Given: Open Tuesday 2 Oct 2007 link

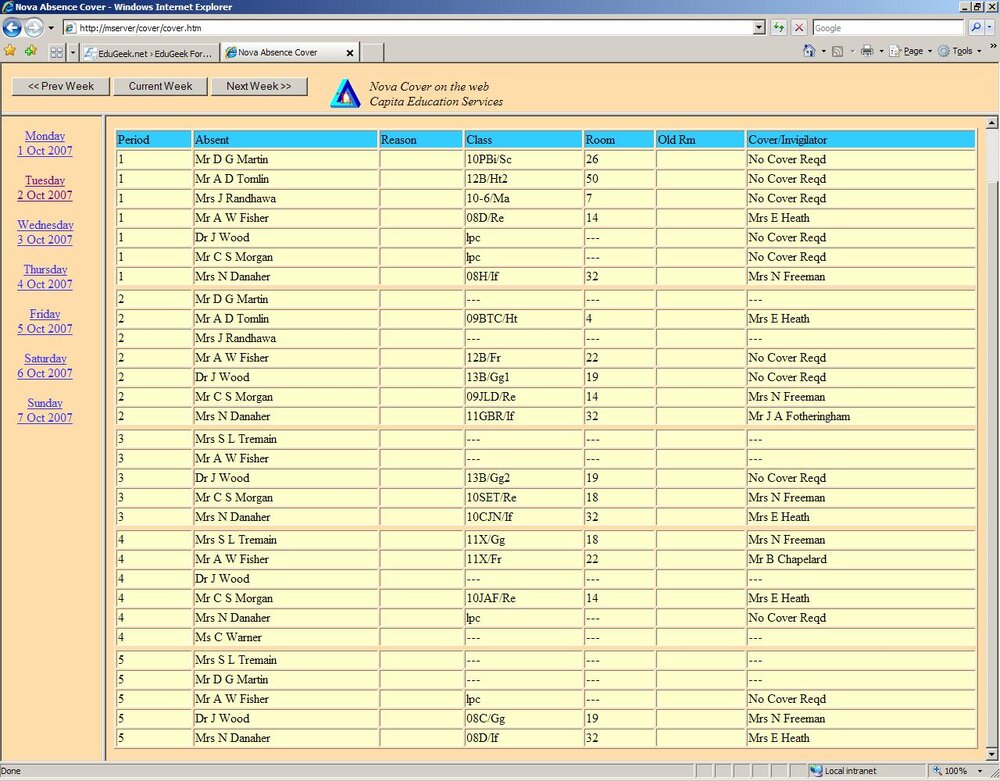Looking at the screenshot, I should click(x=45, y=188).
